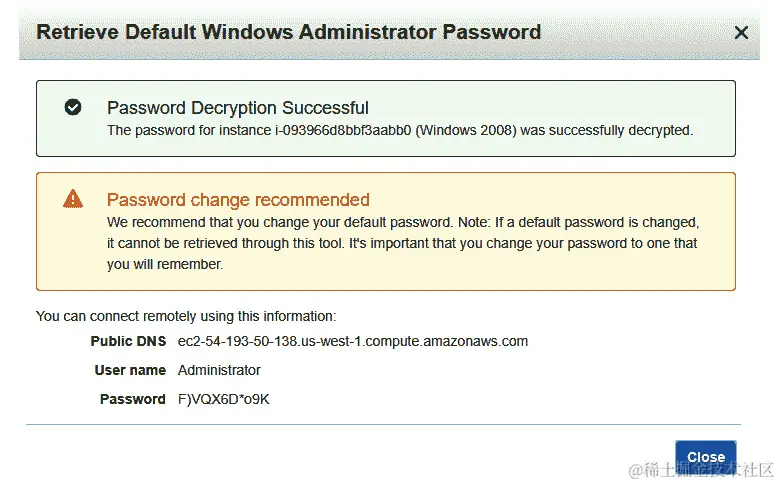Click the watermark text at bottom right
The height and width of the screenshot is (485, 780).
pyautogui.click(x=700, y=470)
